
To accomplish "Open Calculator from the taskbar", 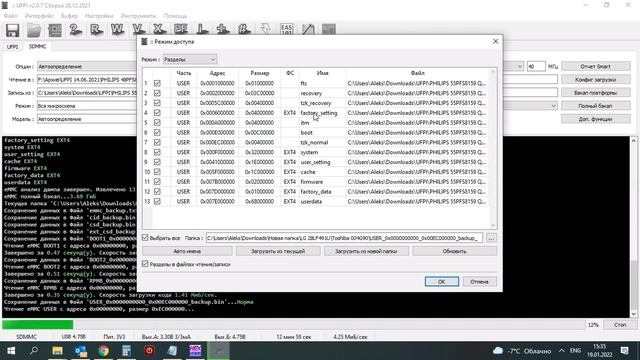I will click(126, 351).
